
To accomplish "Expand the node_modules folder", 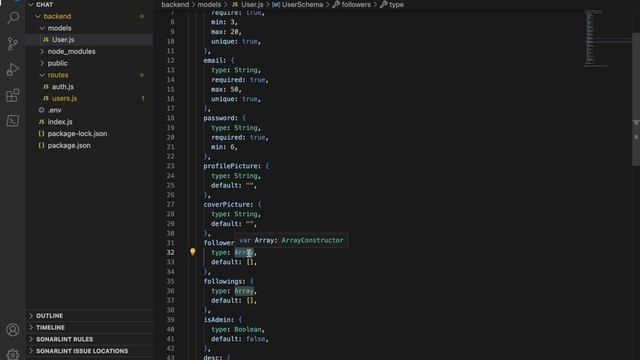I will [x=42, y=51].
